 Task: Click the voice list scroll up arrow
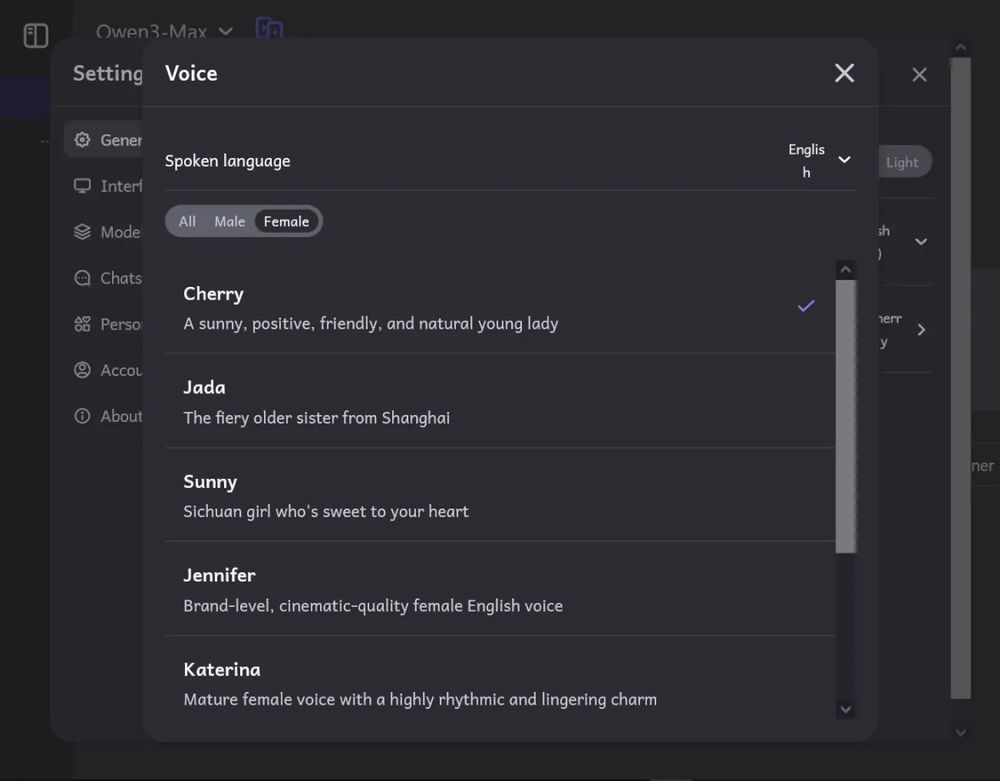click(846, 270)
